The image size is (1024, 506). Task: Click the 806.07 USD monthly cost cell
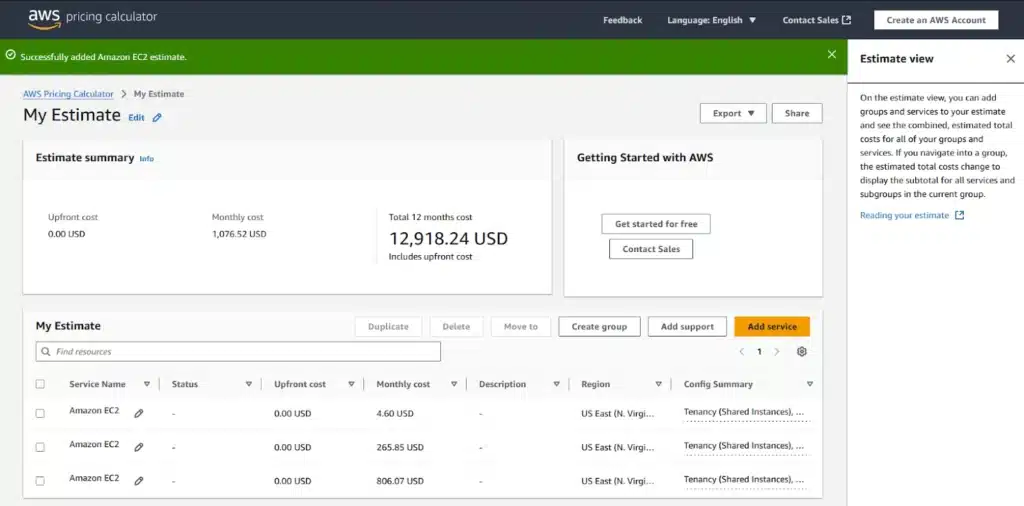coord(400,481)
